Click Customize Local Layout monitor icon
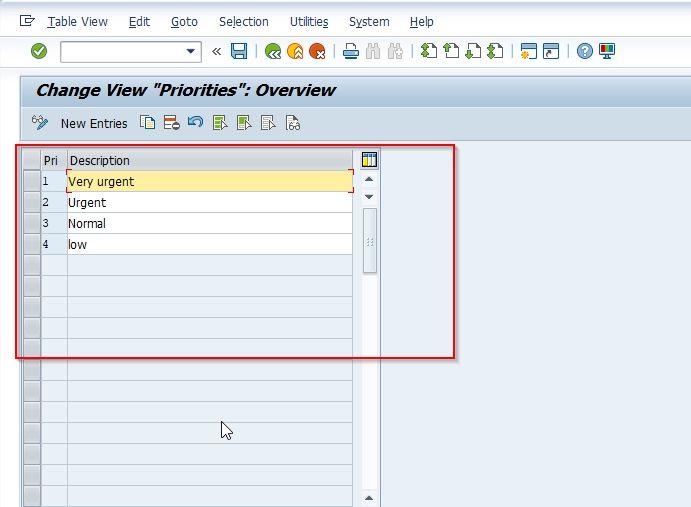The image size is (691, 507). (607, 51)
